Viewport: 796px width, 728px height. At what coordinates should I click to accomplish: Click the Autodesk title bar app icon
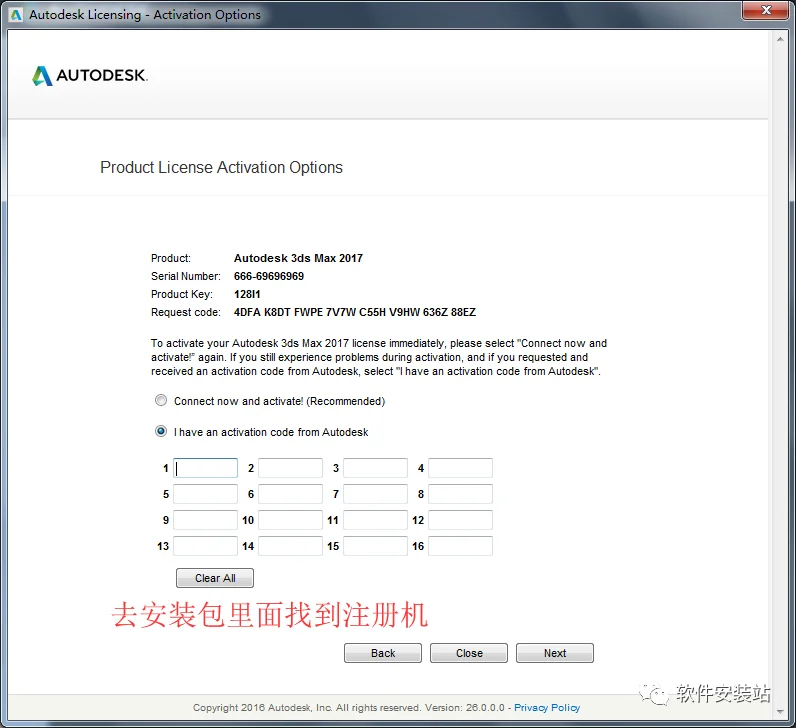[16, 15]
